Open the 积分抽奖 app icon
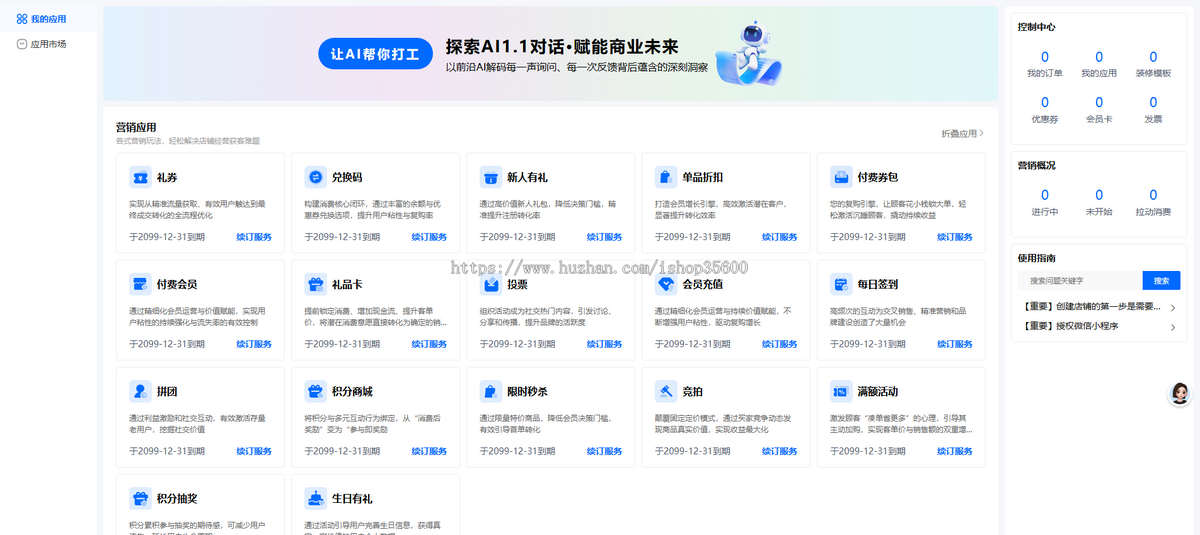Image resolution: width=1200 pixels, height=535 pixels. click(140, 498)
